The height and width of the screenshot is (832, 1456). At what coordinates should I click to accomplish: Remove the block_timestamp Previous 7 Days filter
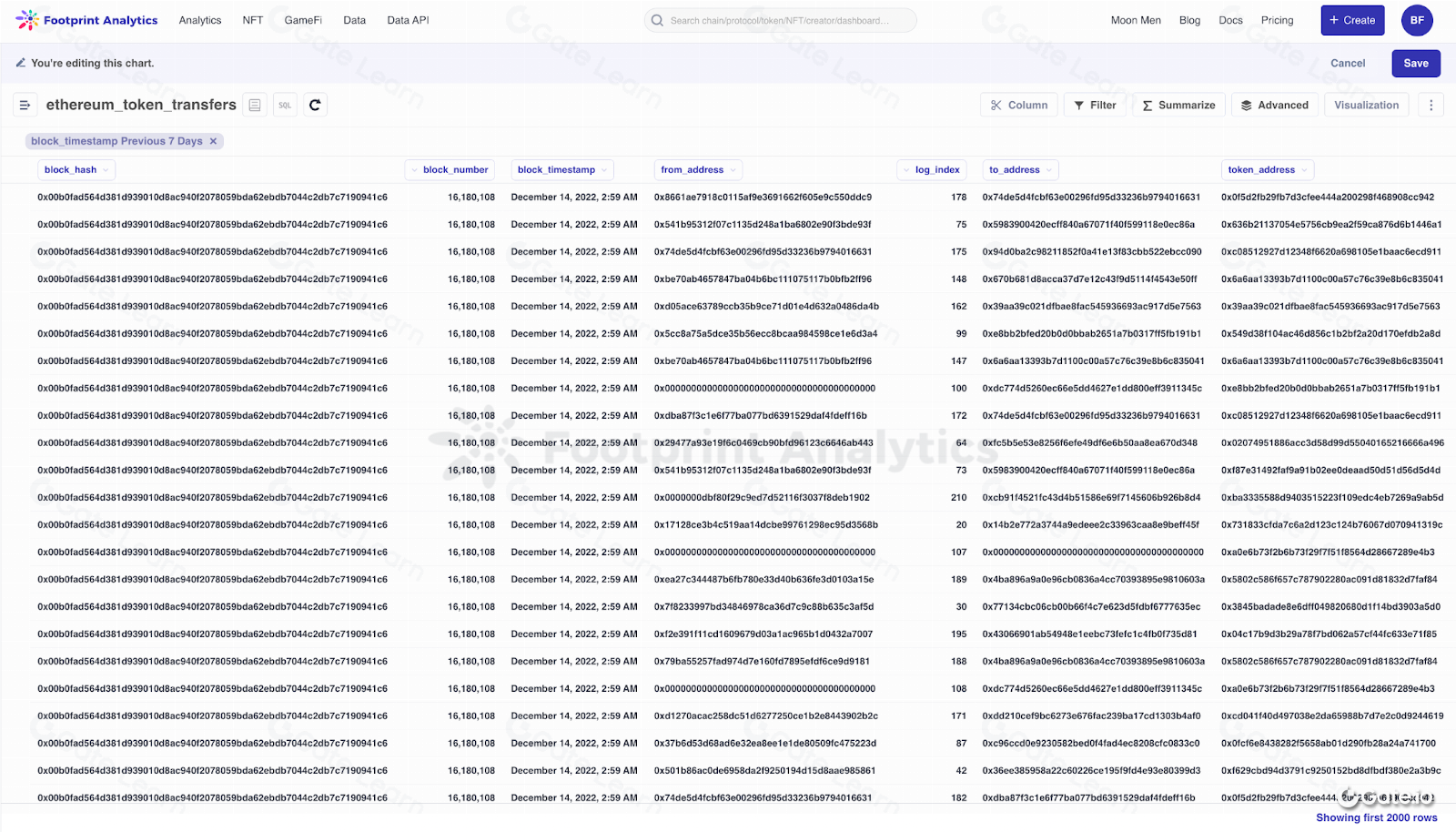(214, 141)
